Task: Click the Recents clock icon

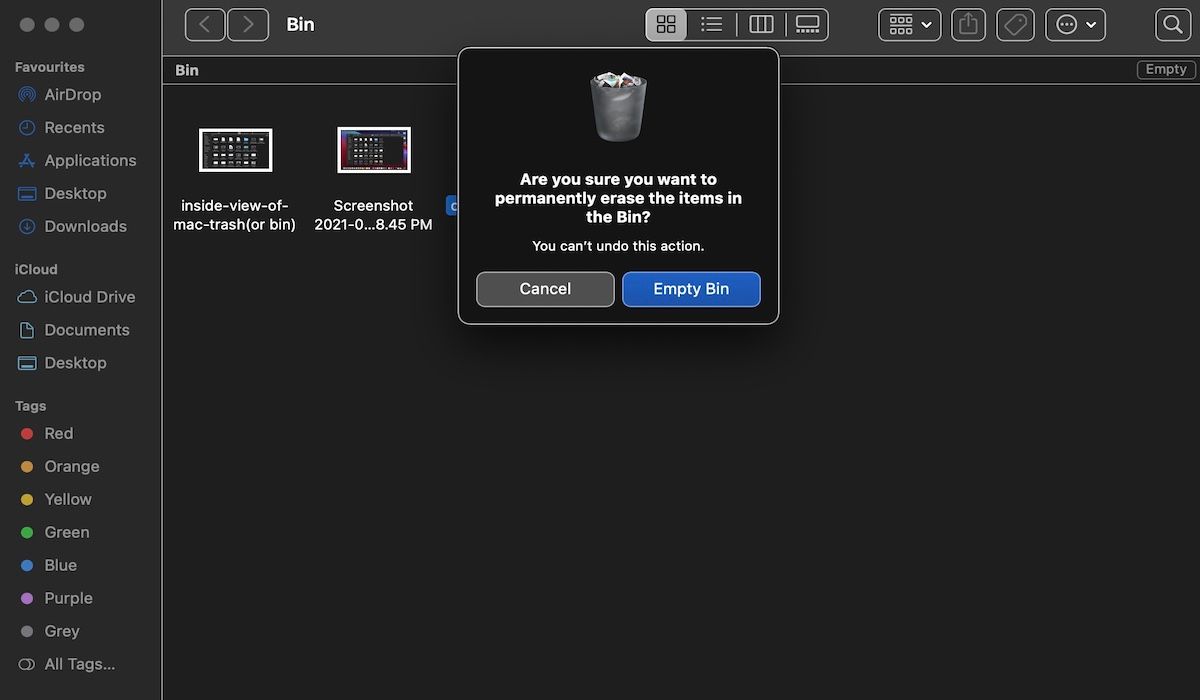Action: pyautogui.click(x=27, y=127)
